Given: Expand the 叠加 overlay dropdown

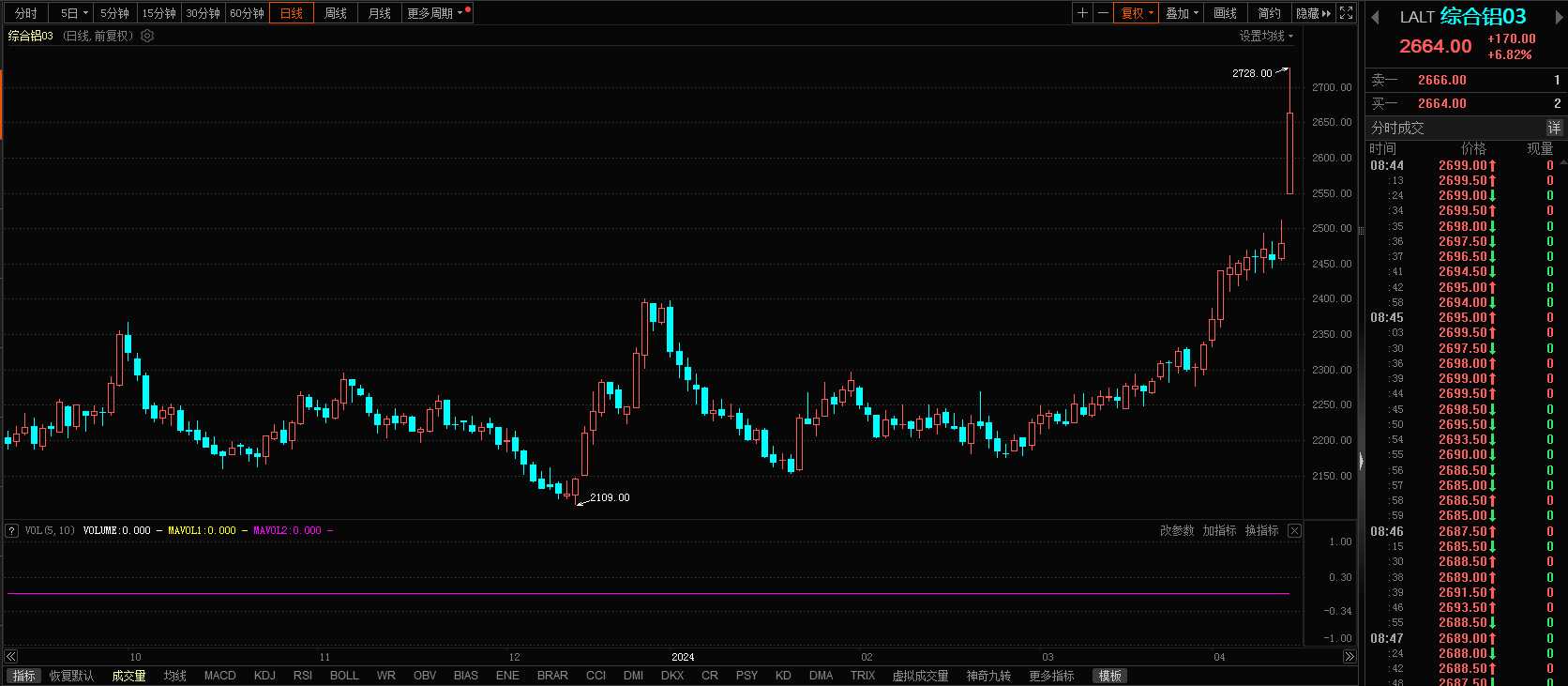Looking at the screenshot, I should point(1182,13).
